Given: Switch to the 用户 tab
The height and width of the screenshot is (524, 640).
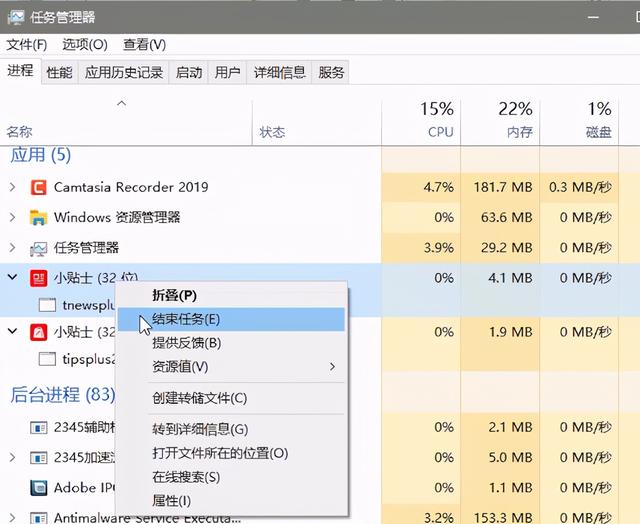Looking at the screenshot, I should pos(227,73).
